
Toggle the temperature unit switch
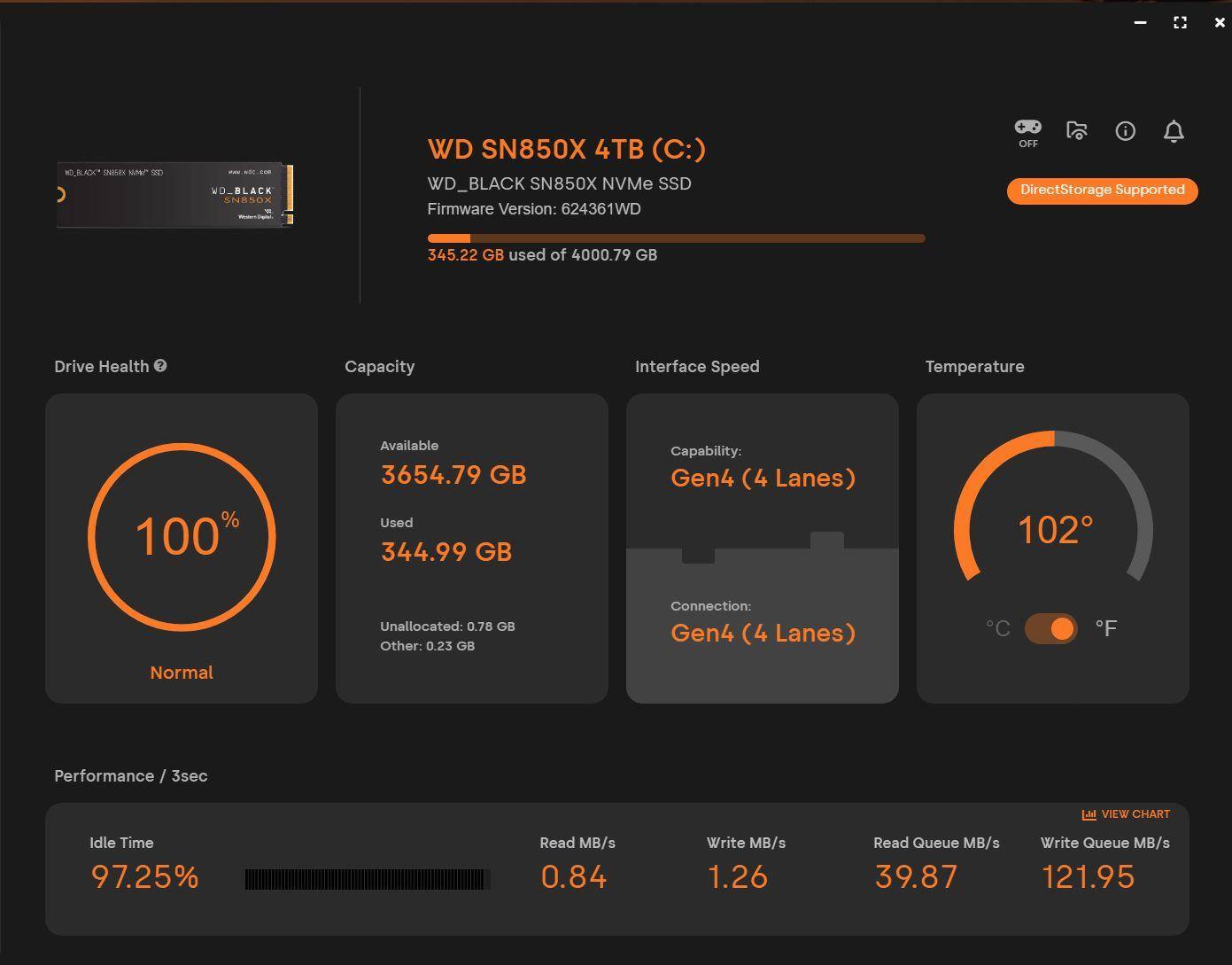[1051, 628]
